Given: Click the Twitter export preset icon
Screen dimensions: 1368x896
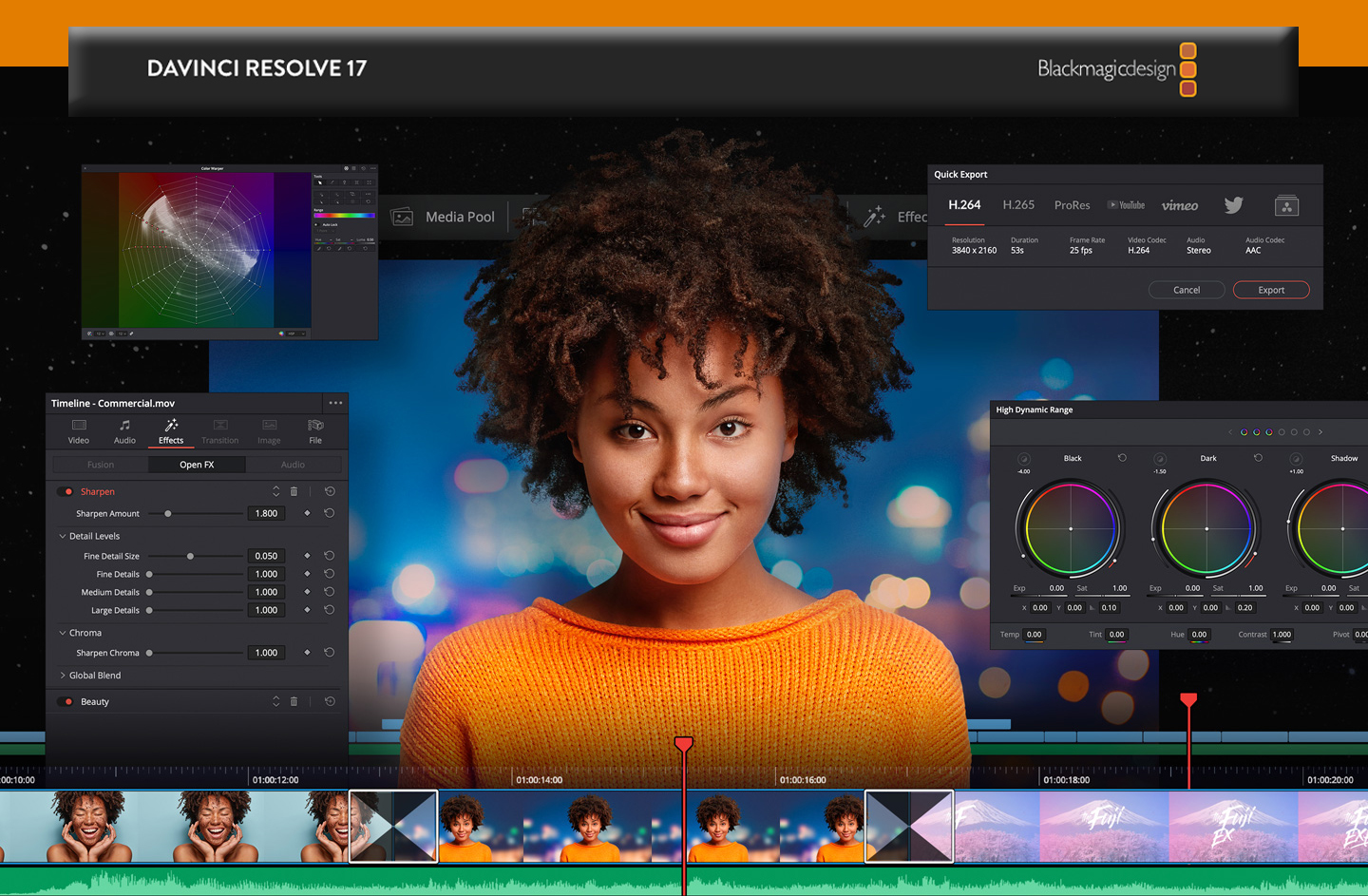Looking at the screenshot, I should (x=1233, y=205).
